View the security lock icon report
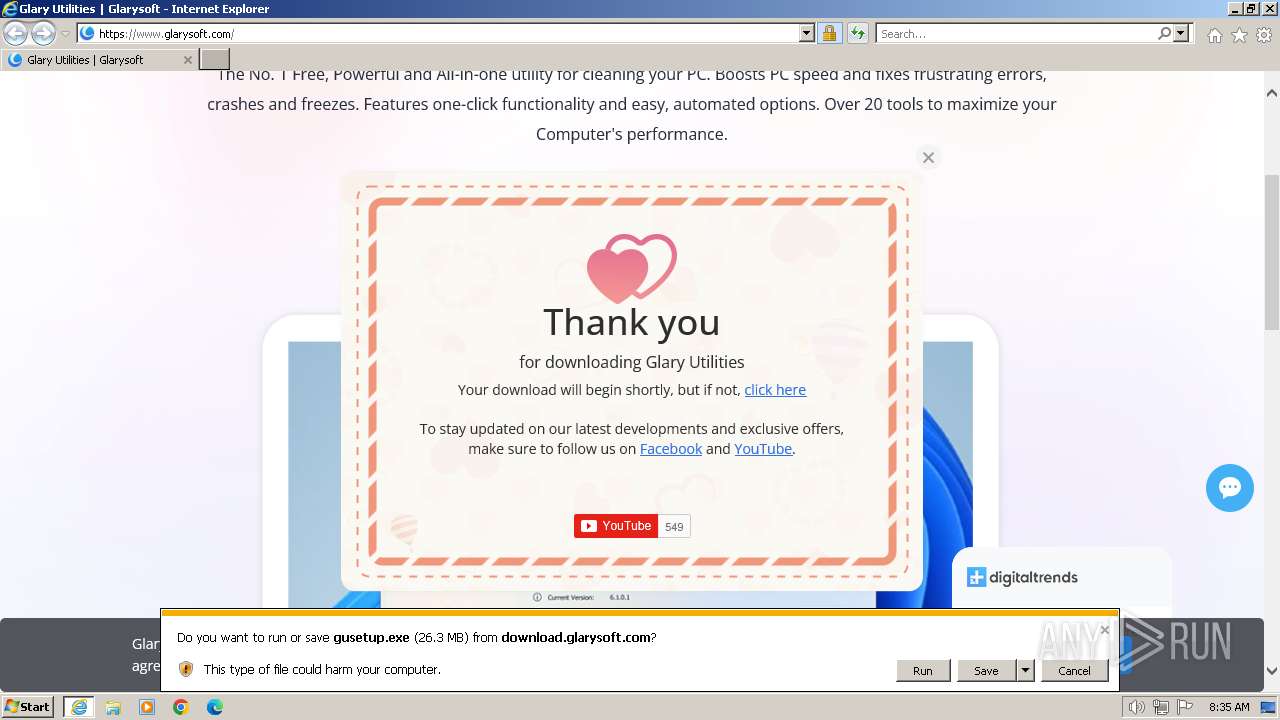Viewport: 1280px width, 720px height. 829,33
